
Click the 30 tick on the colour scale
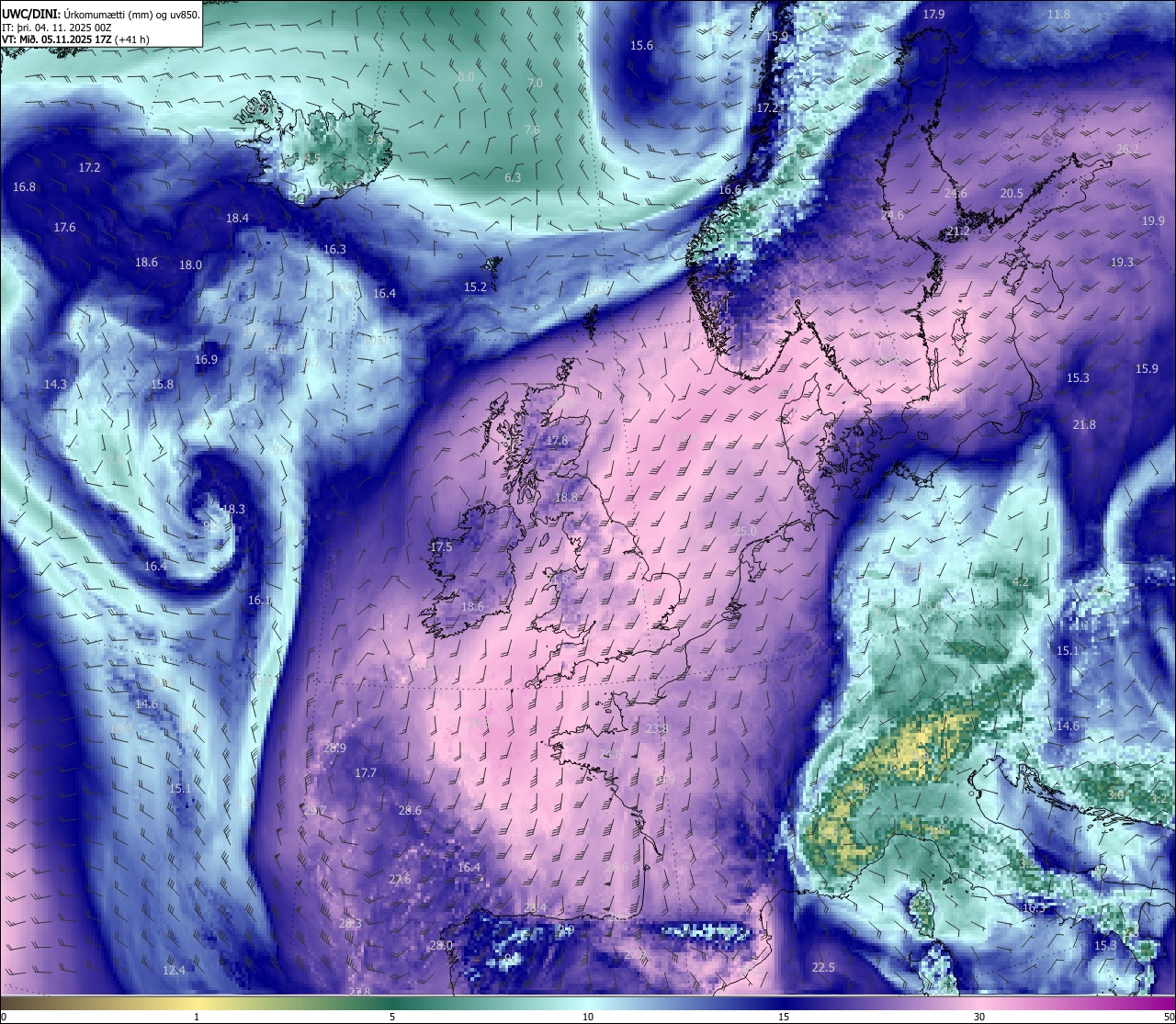click(x=979, y=1016)
